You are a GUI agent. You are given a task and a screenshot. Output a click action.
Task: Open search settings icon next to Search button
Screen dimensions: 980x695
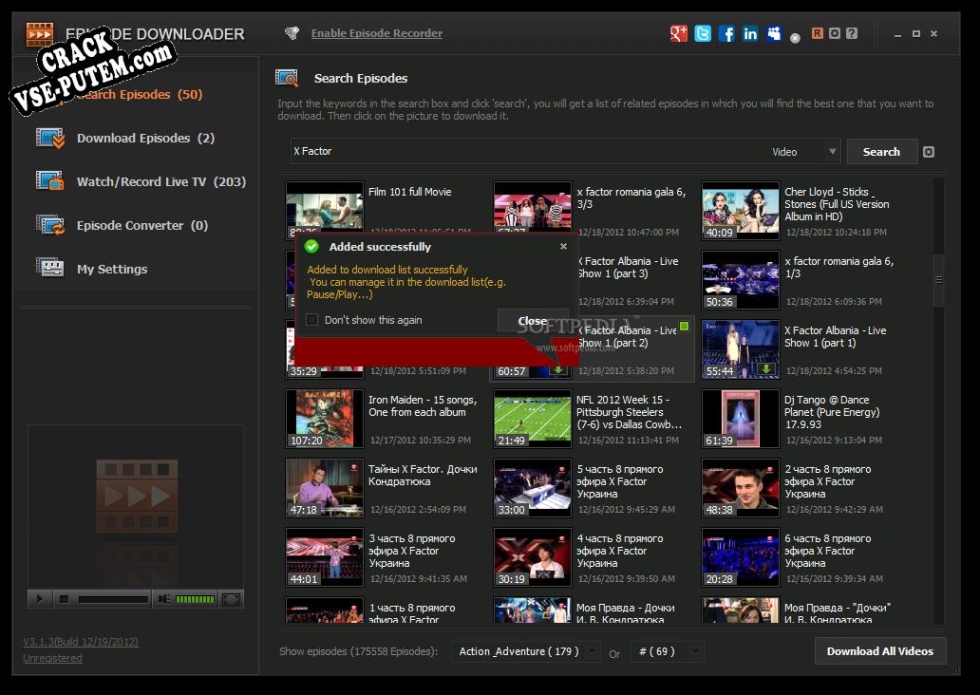tap(929, 152)
